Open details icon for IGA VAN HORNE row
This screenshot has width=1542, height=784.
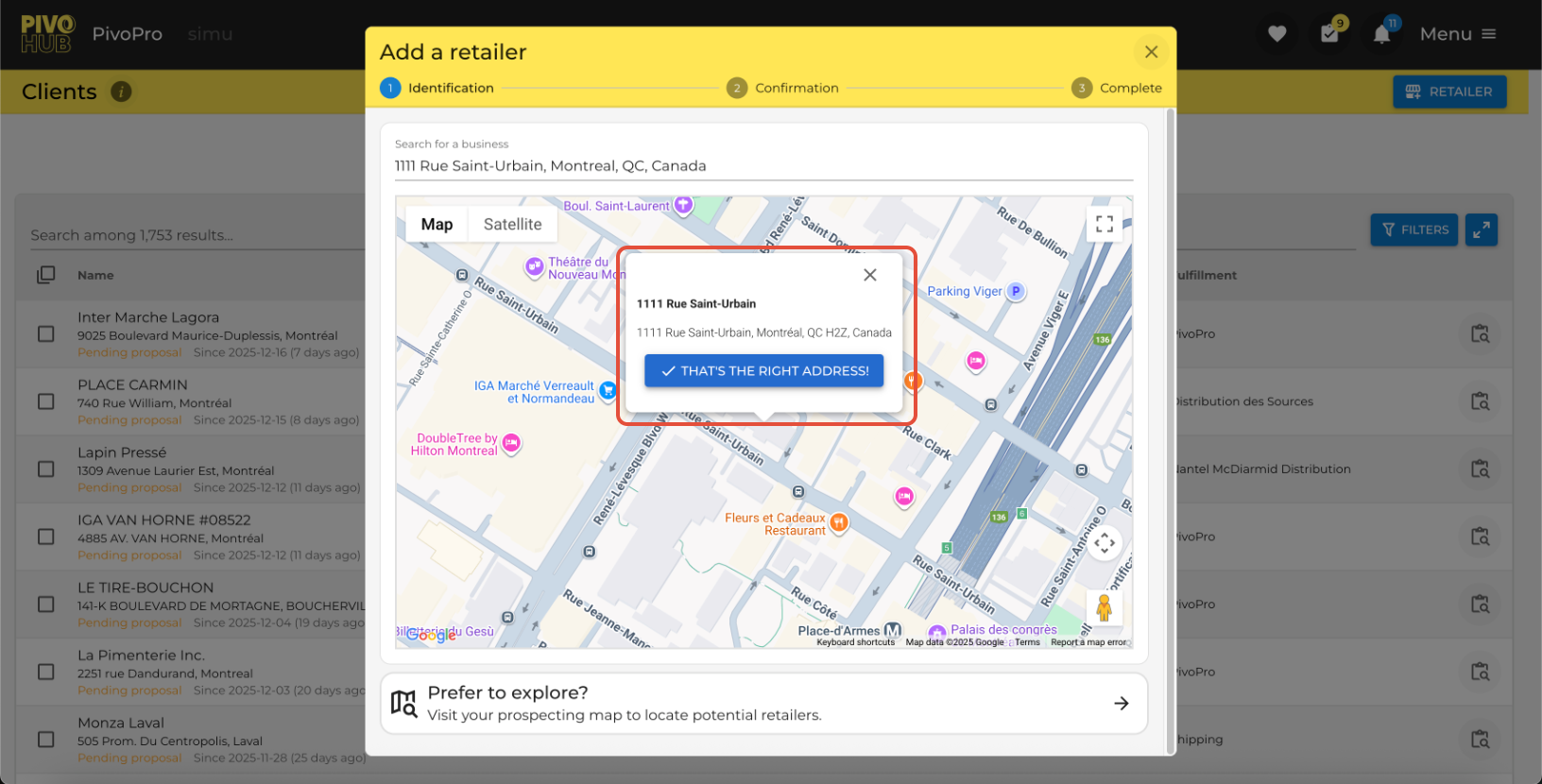(x=1480, y=537)
